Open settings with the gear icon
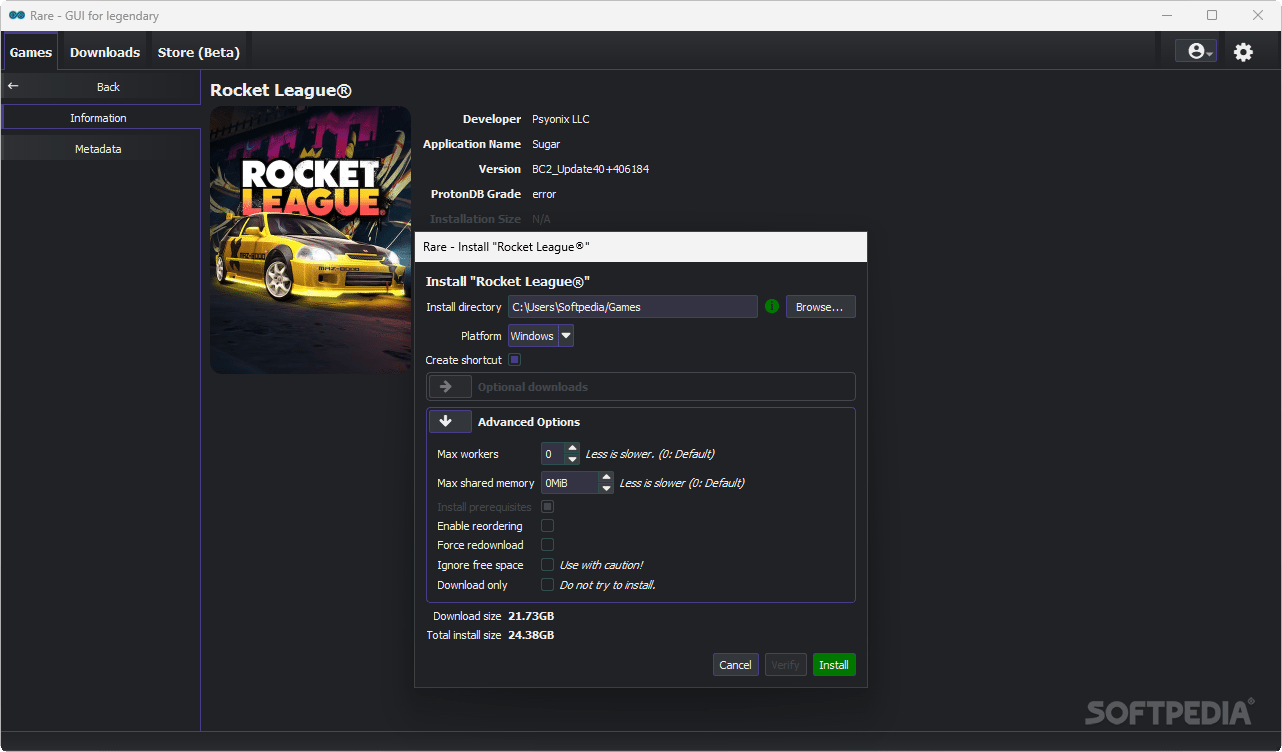 point(1243,52)
